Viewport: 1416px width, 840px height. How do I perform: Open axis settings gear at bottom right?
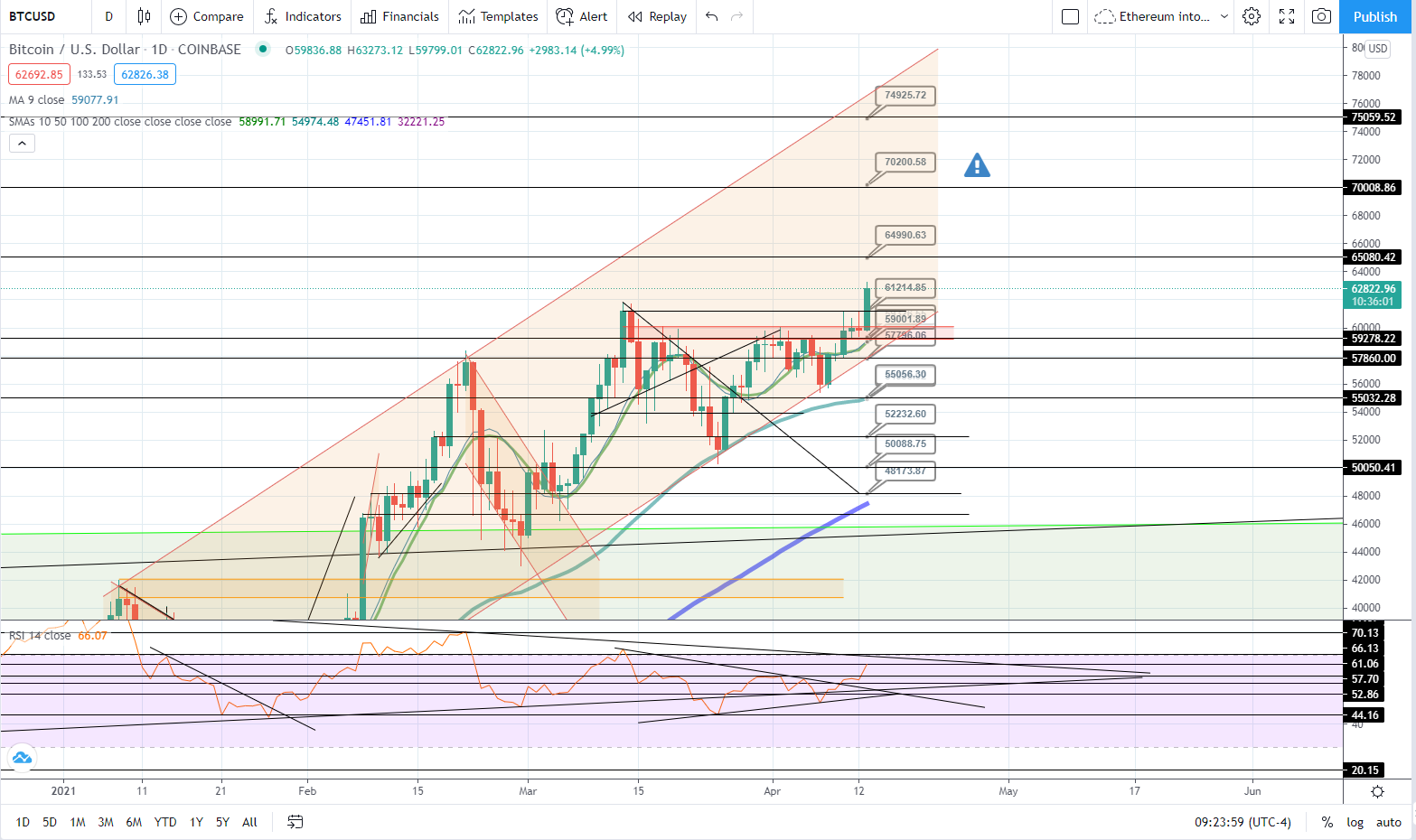(x=1377, y=791)
